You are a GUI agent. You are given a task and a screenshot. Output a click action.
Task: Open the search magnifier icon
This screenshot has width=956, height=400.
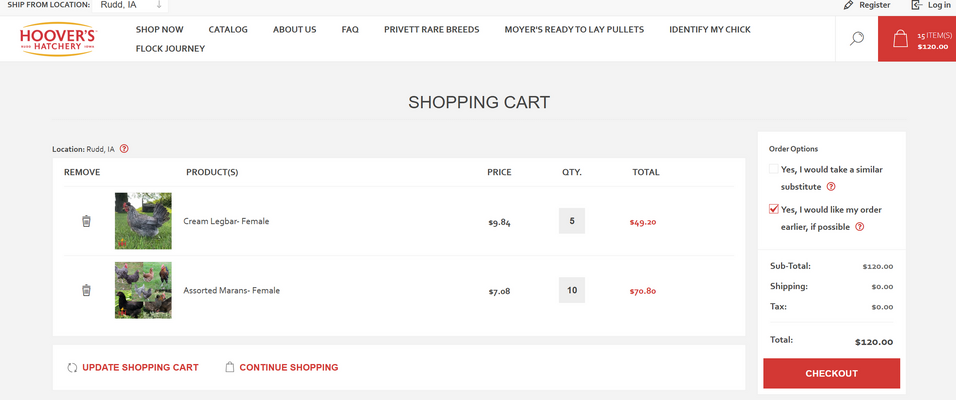point(857,39)
